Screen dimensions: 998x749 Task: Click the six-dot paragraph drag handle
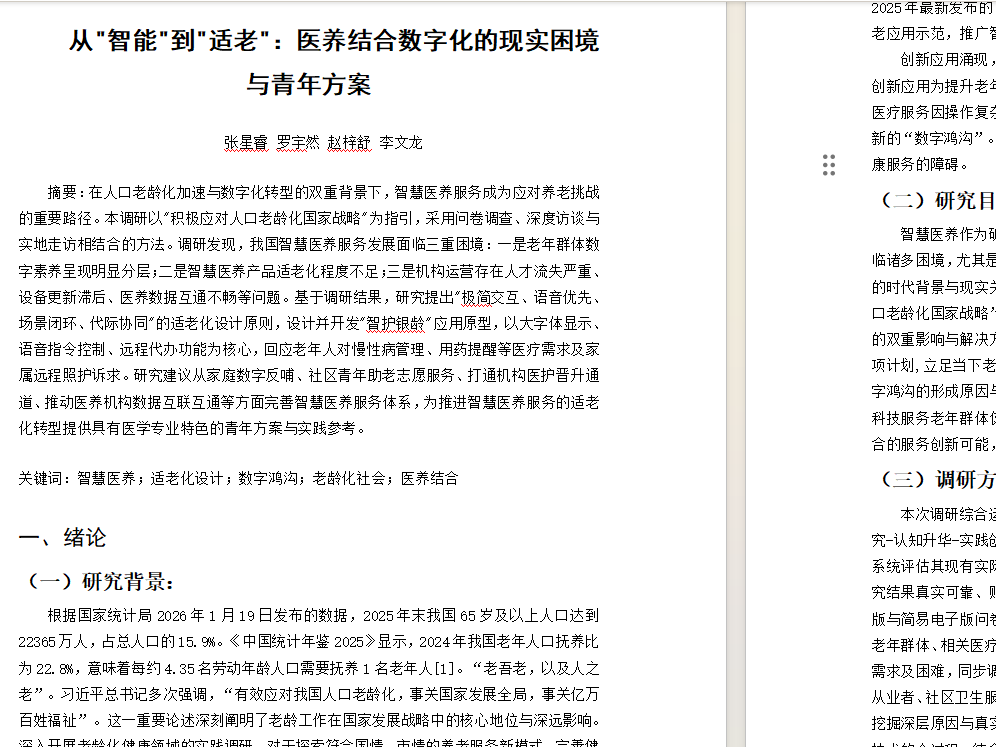point(828,165)
